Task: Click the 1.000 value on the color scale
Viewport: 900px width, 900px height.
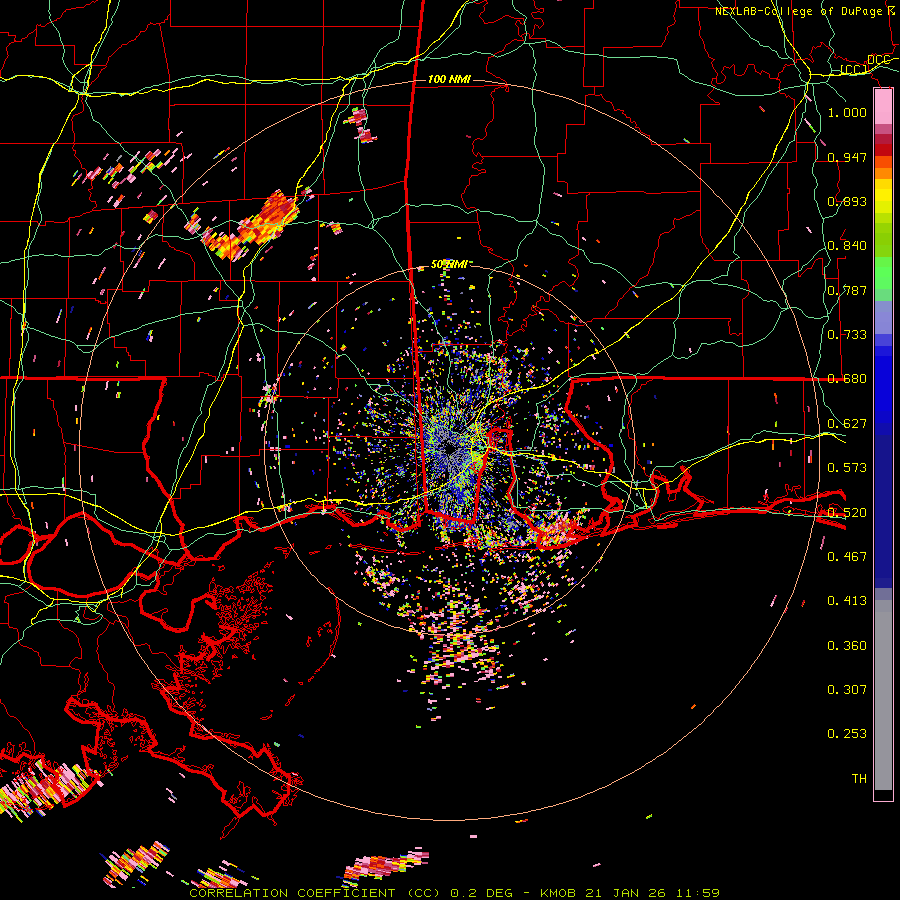Action: click(847, 113)
